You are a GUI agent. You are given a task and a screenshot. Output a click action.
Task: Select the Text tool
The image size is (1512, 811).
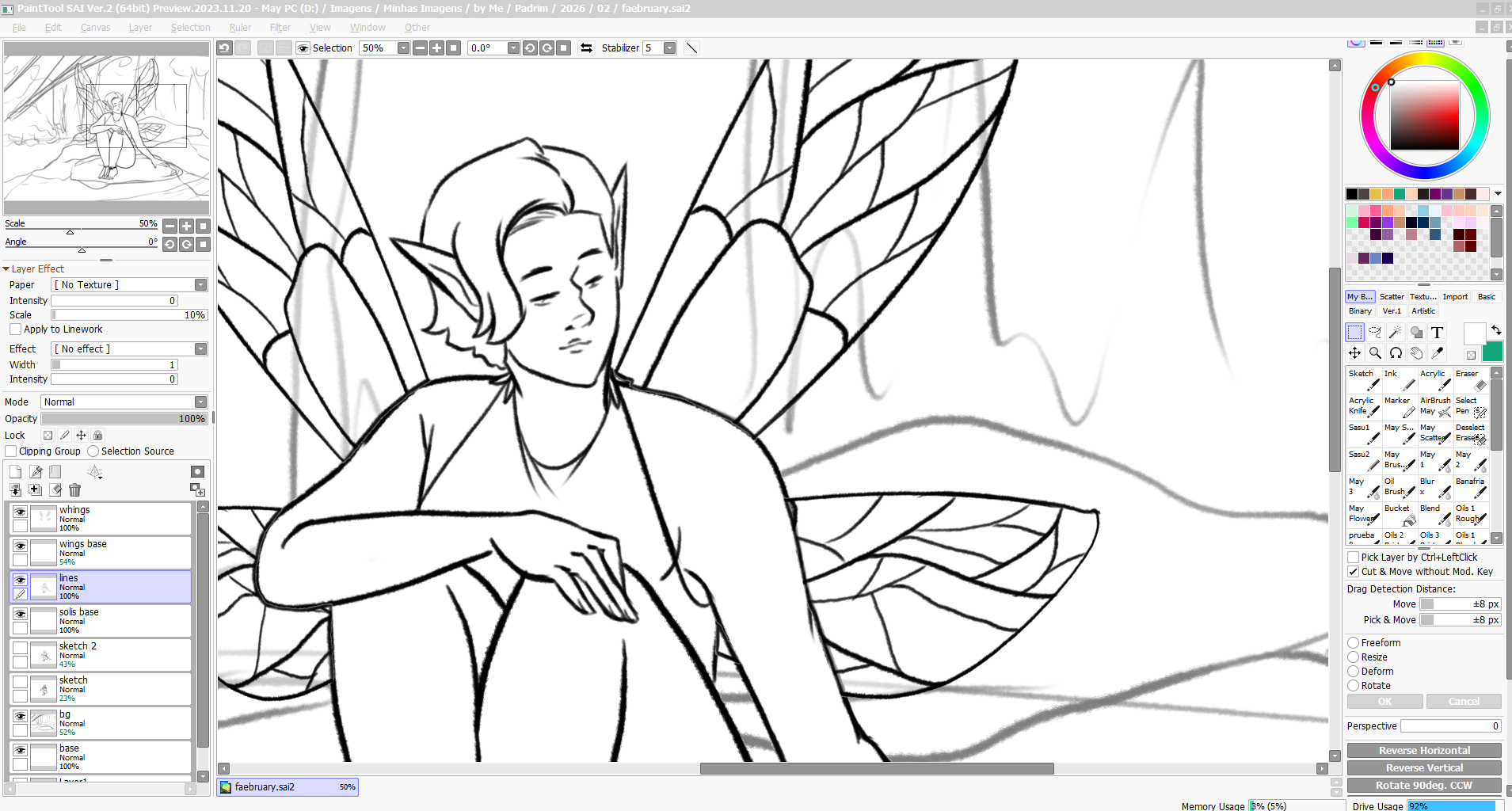click(1438, 333)
